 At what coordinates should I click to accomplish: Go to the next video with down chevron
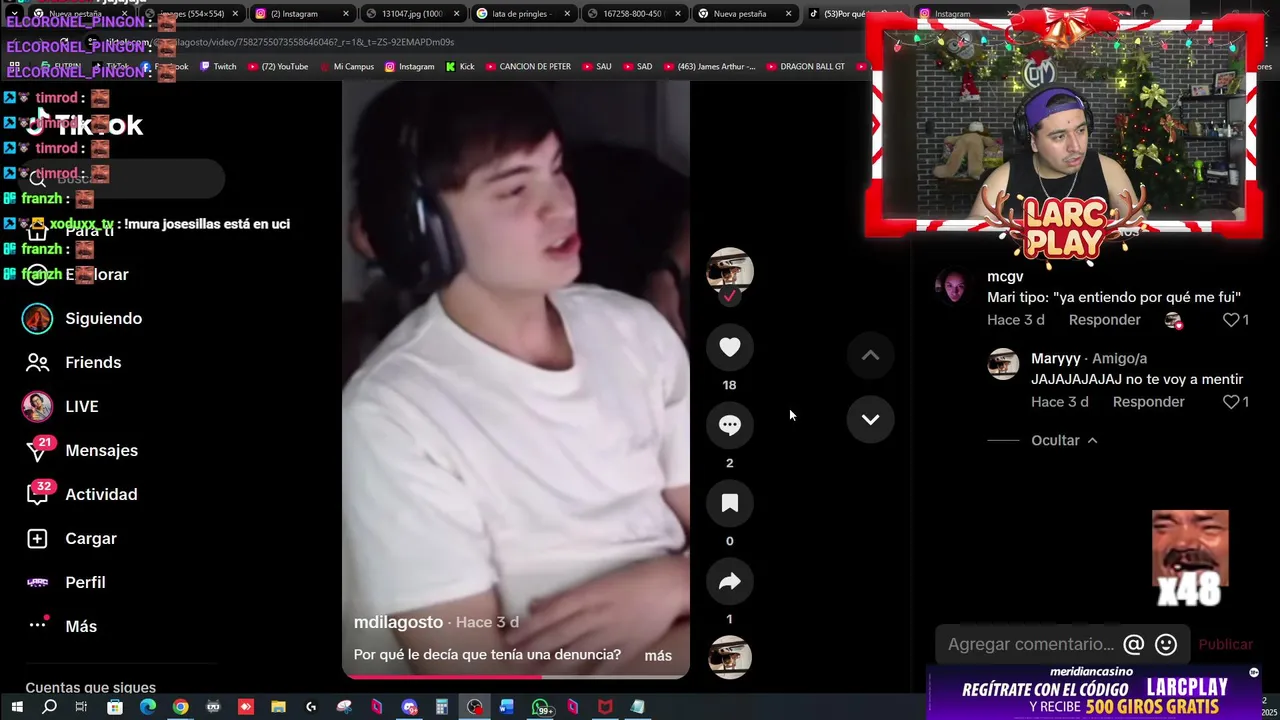coord(870,419)
